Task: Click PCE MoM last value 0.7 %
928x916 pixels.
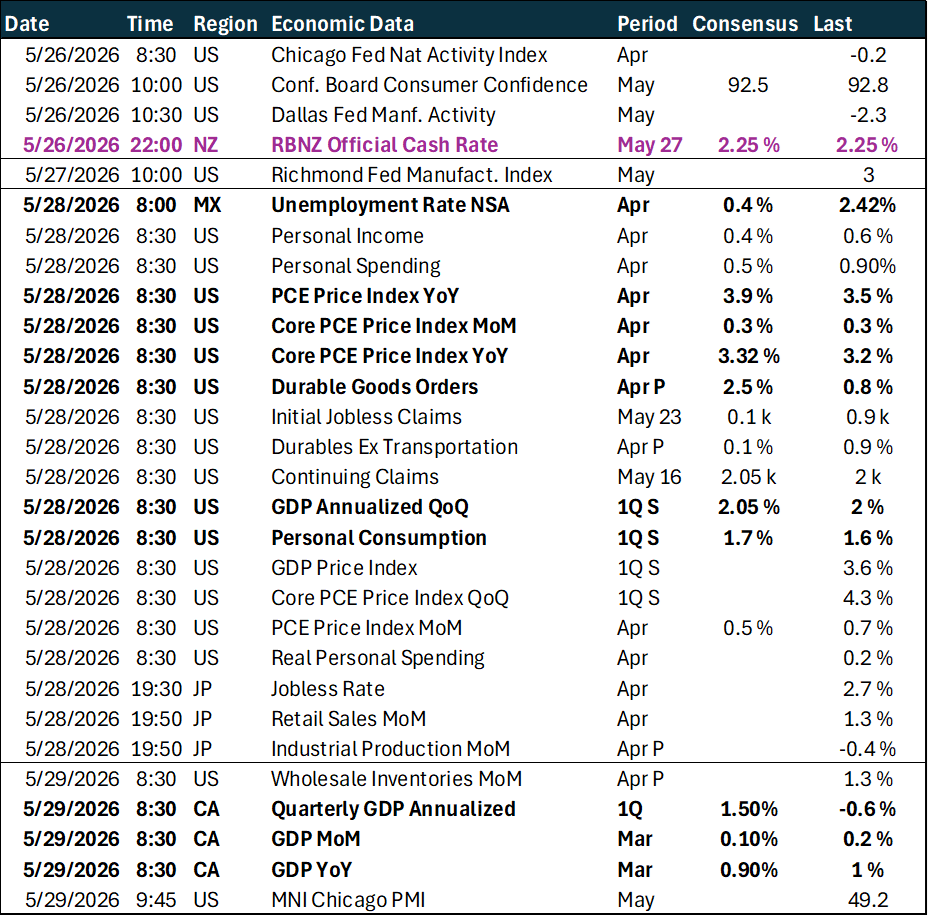Action: pyautogui.click(x=868, y=628)
